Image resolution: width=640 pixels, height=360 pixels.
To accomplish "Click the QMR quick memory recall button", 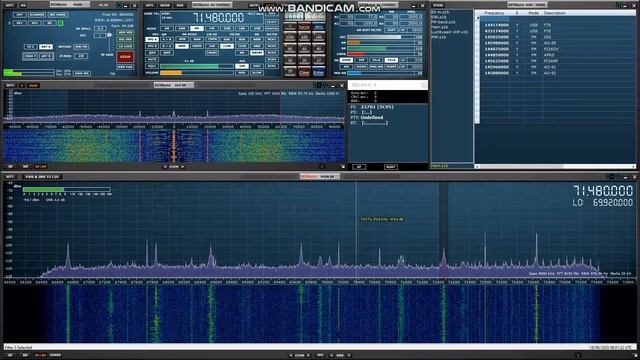I will tap(167, 53).
